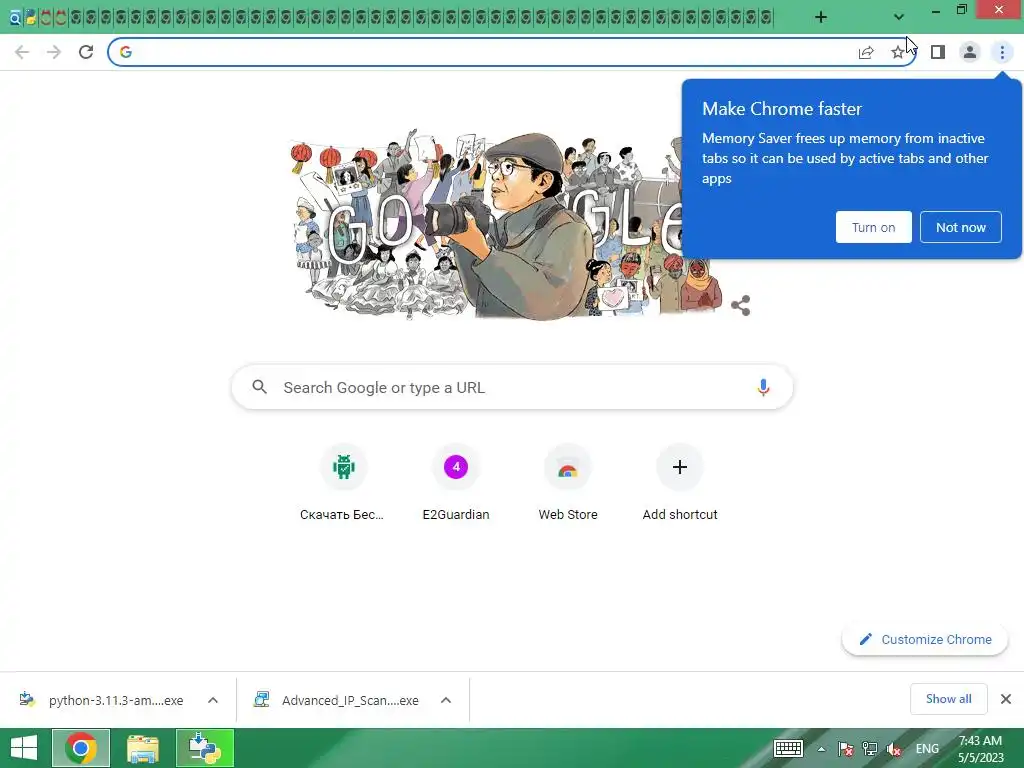Open the clock showing 7:43 AM

pos(980,749)
